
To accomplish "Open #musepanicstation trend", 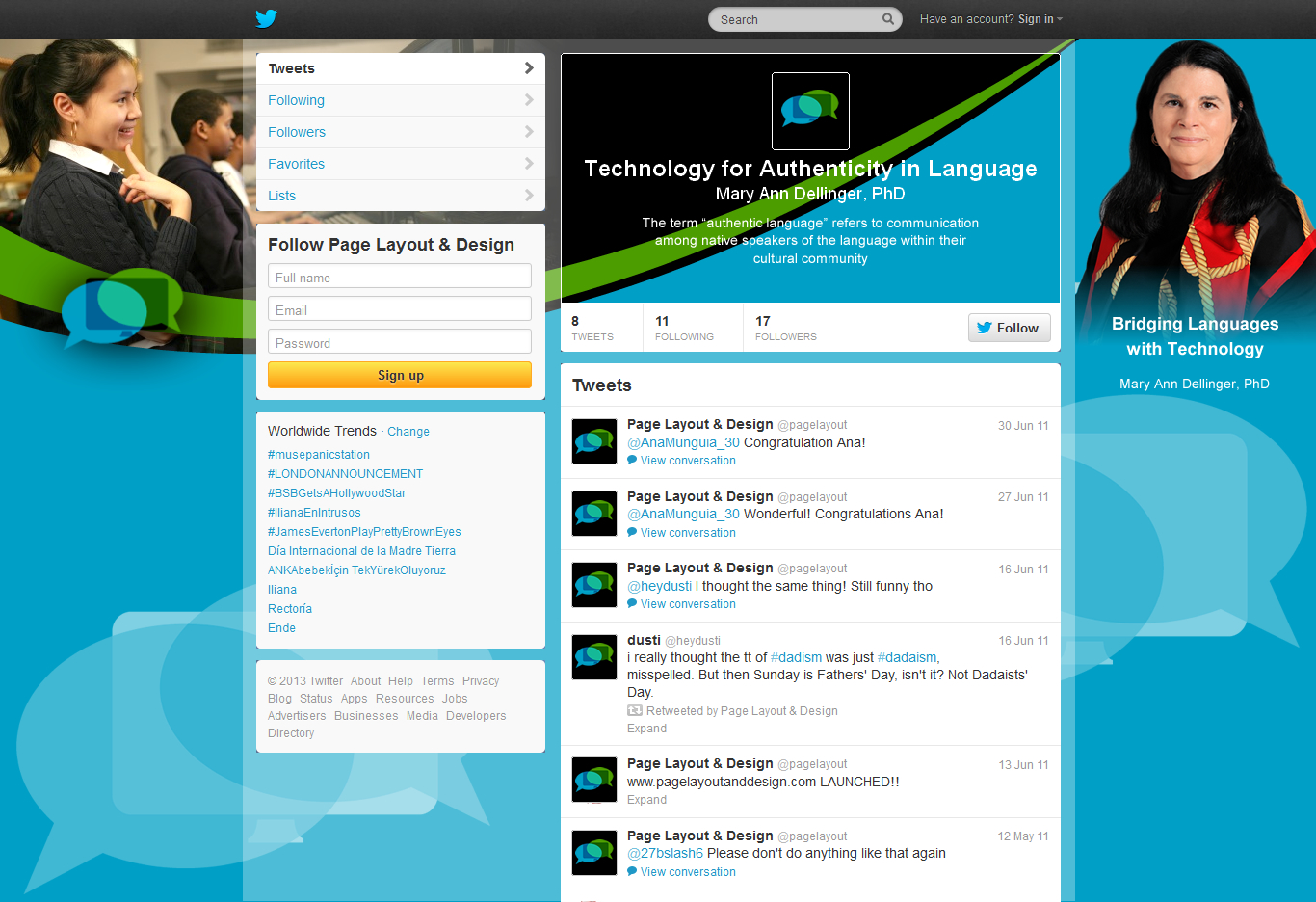I will [x=319, y=455].
